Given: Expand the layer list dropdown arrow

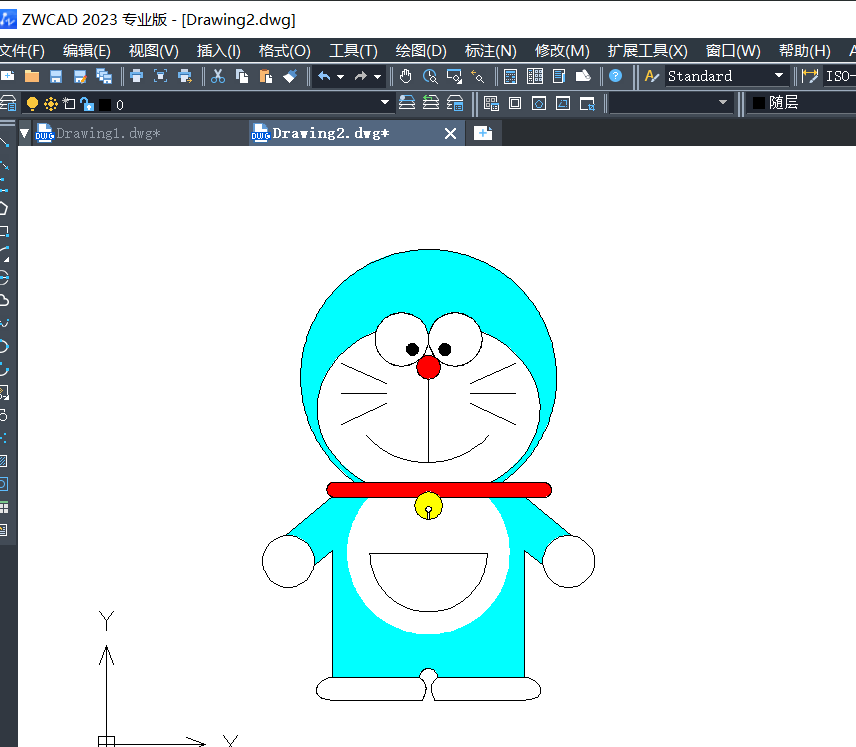Looking at the screenshot, I should [x=384, y=103].
